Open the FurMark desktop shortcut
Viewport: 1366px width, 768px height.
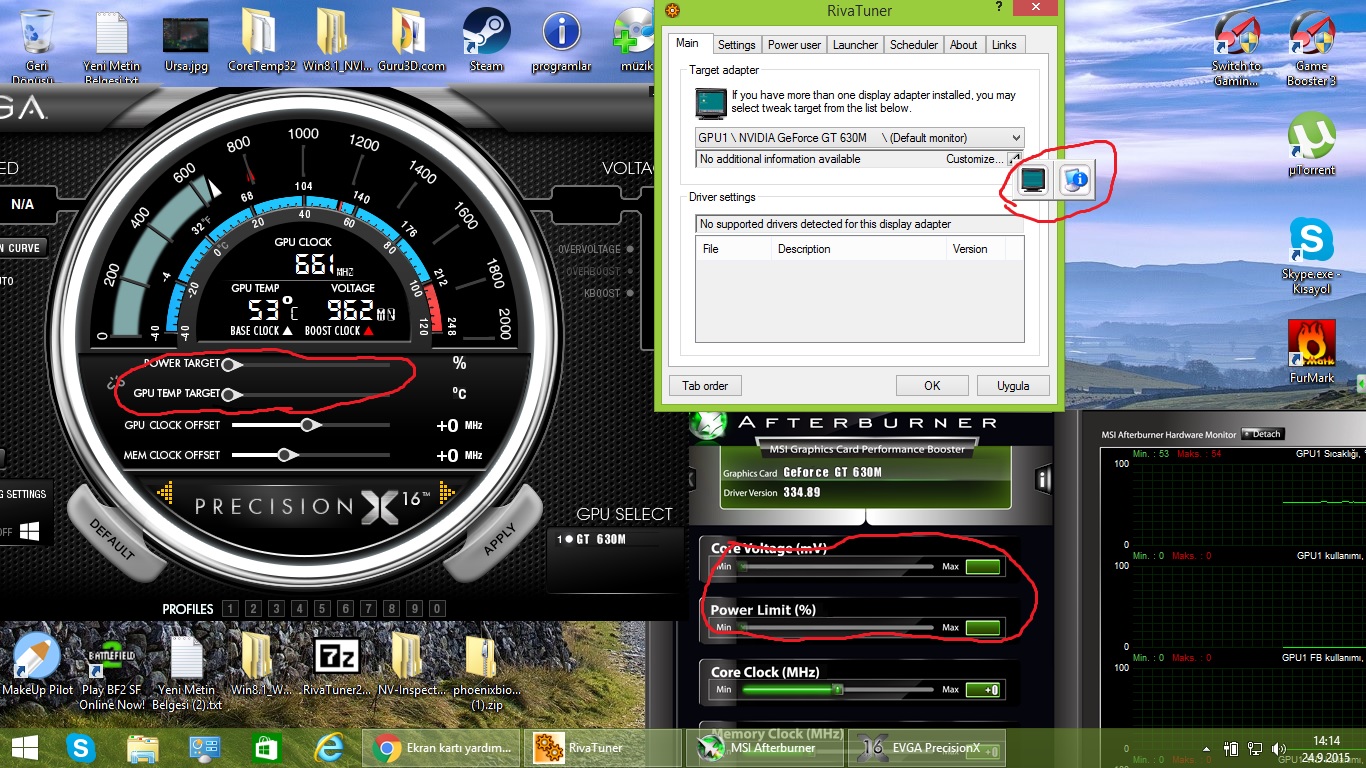tap(1311, 345)
